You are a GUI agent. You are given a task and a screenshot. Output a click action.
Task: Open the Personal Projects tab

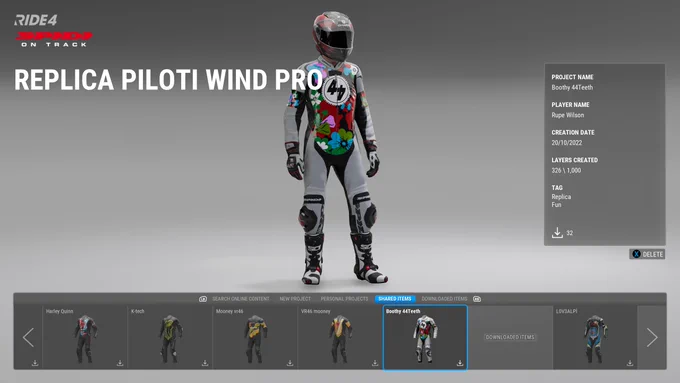[x=344, y=299]
